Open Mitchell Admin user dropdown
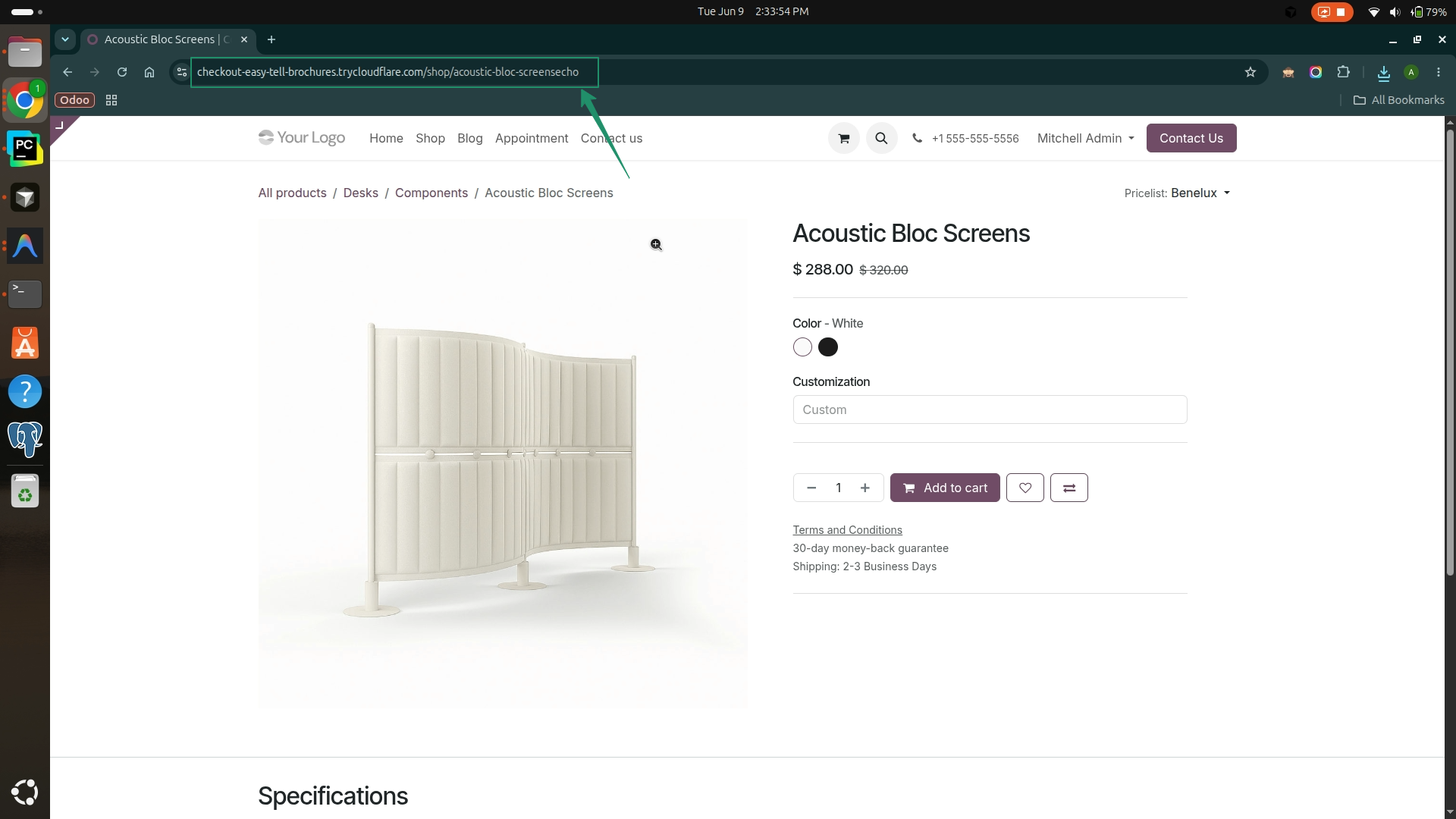The height and width of the screenshot is (819, 1456). coord(1085,138)
